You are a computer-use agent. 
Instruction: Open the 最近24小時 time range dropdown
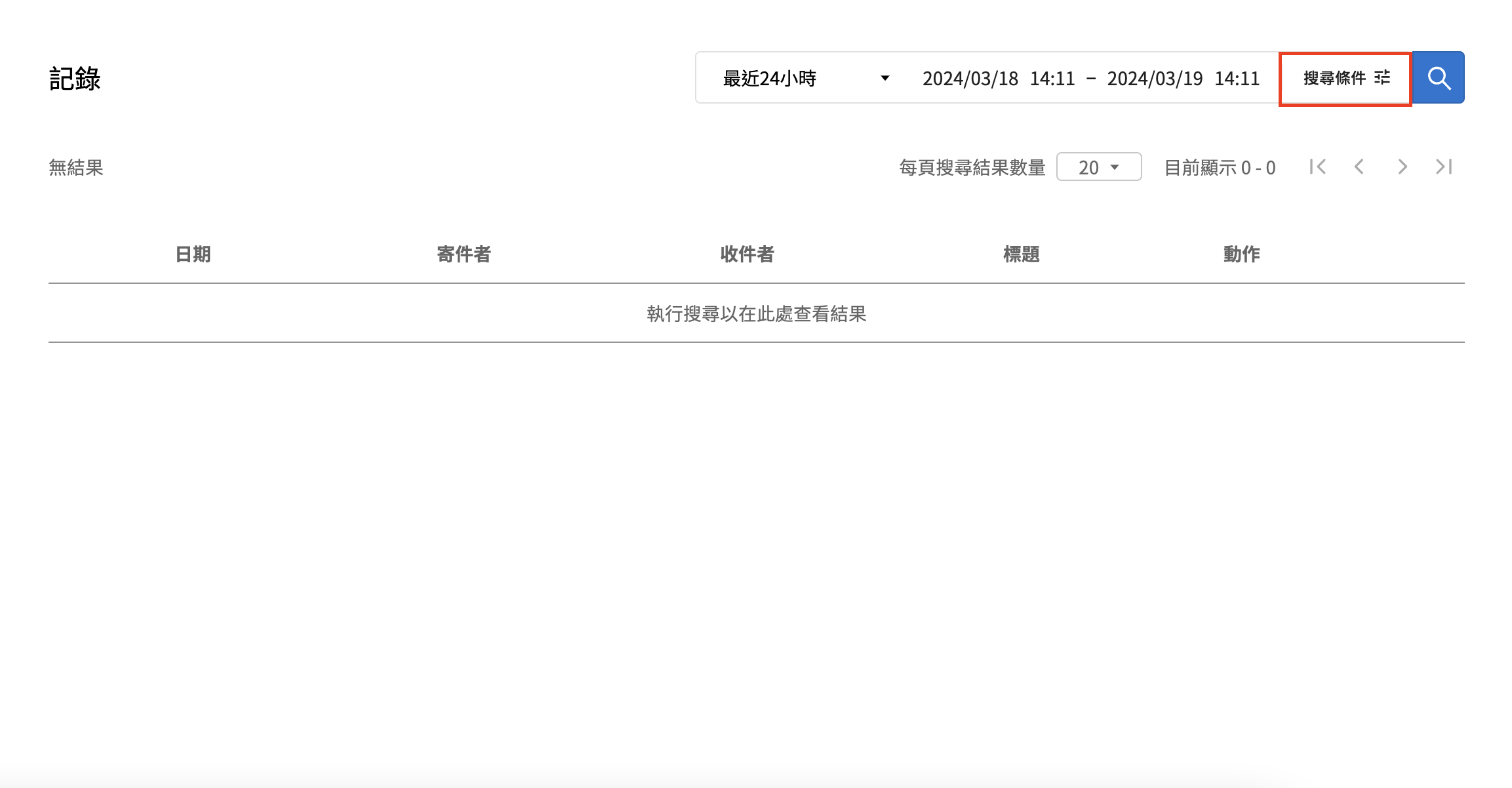pyautogui.click(x=806, y=79)
